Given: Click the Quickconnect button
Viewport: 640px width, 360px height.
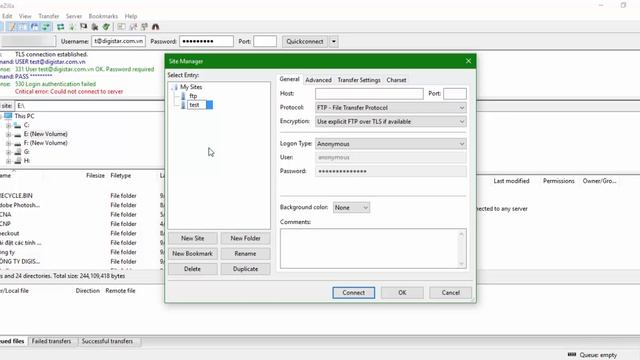Looking at the screenshot, I should tap(305, 42).
